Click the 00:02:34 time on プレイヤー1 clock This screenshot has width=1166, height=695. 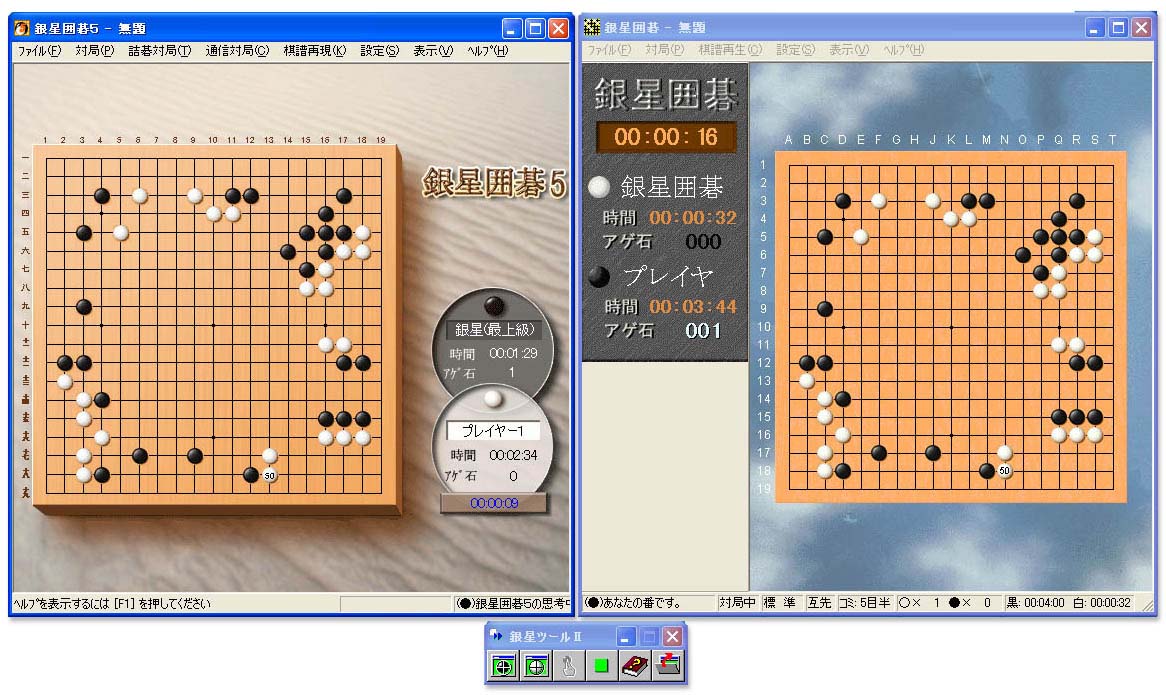click(513, 455)
